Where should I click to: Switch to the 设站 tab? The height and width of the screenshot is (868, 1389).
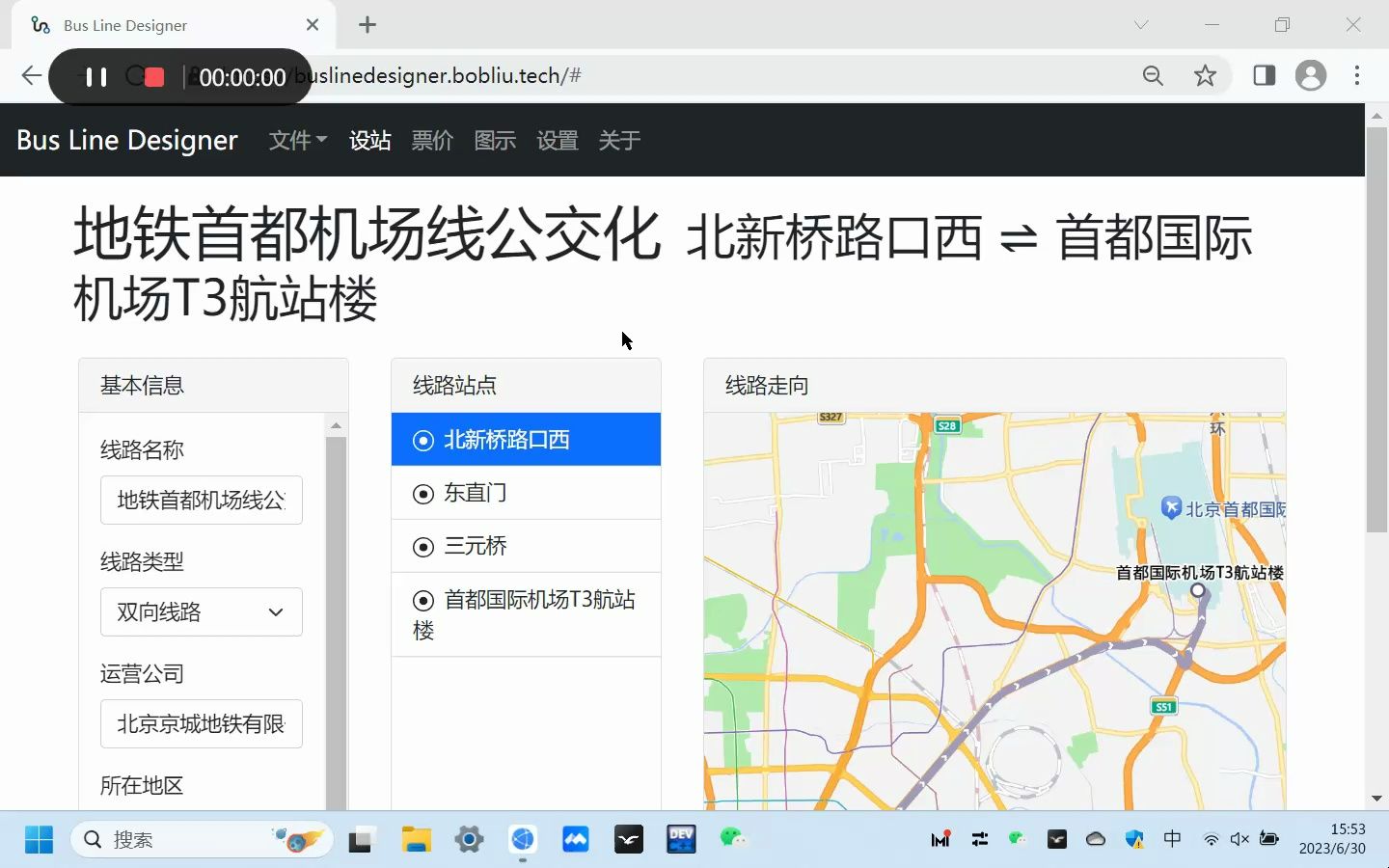(369, 140)
